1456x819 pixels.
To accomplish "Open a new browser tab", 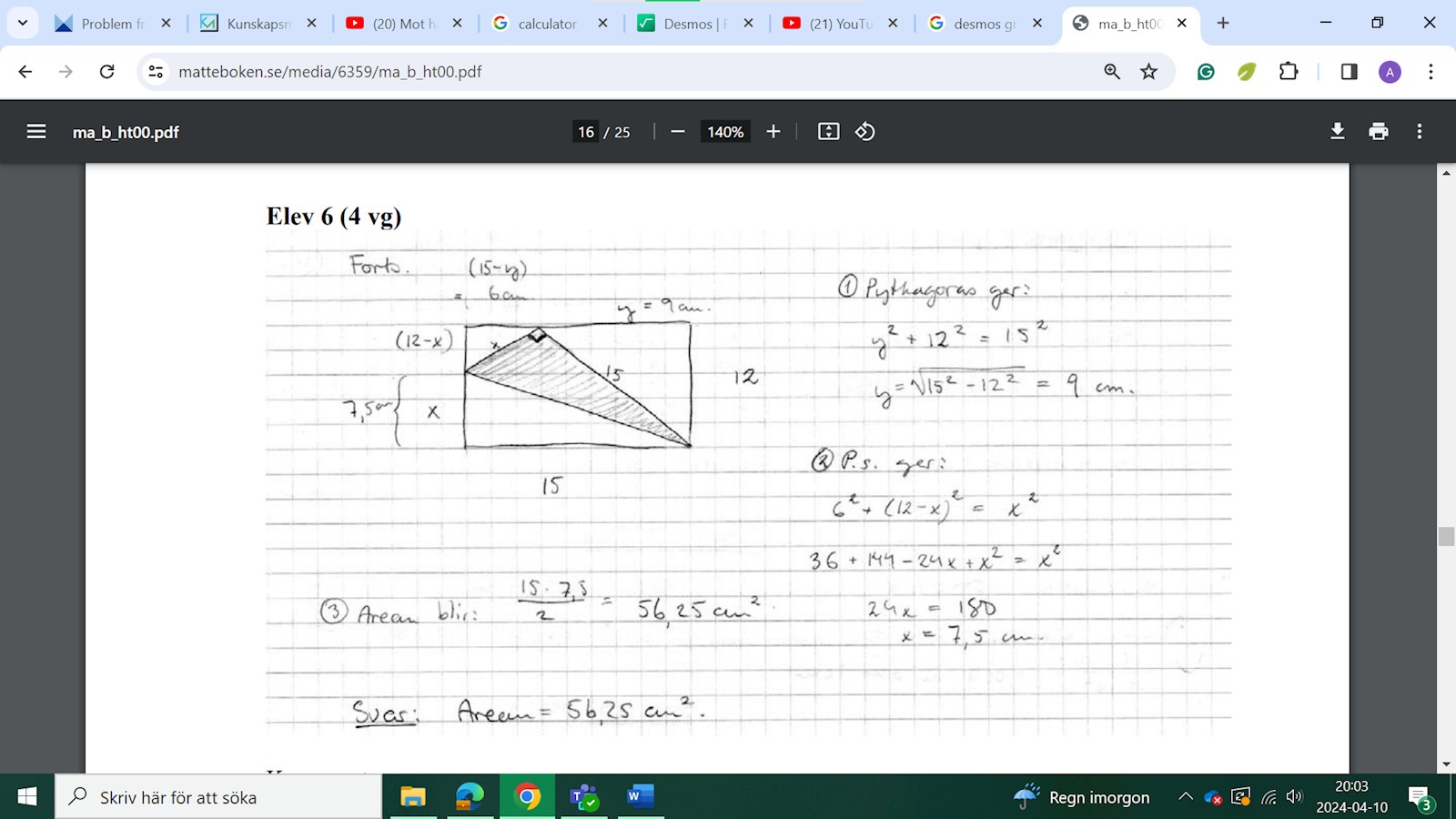I will click(1223, 23).
